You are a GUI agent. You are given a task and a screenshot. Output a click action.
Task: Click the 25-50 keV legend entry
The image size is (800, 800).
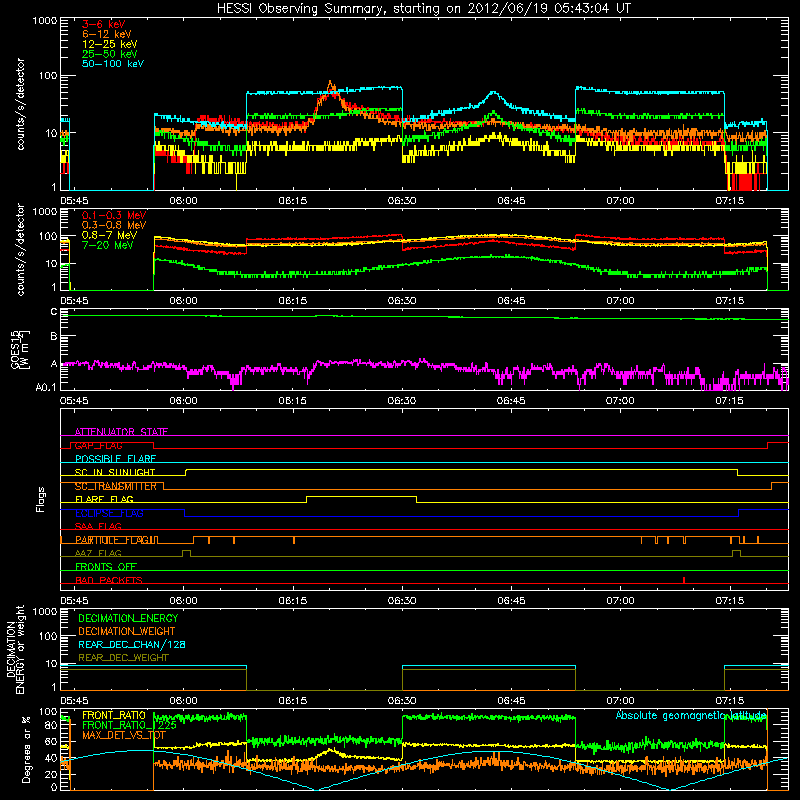pos(110,54)
